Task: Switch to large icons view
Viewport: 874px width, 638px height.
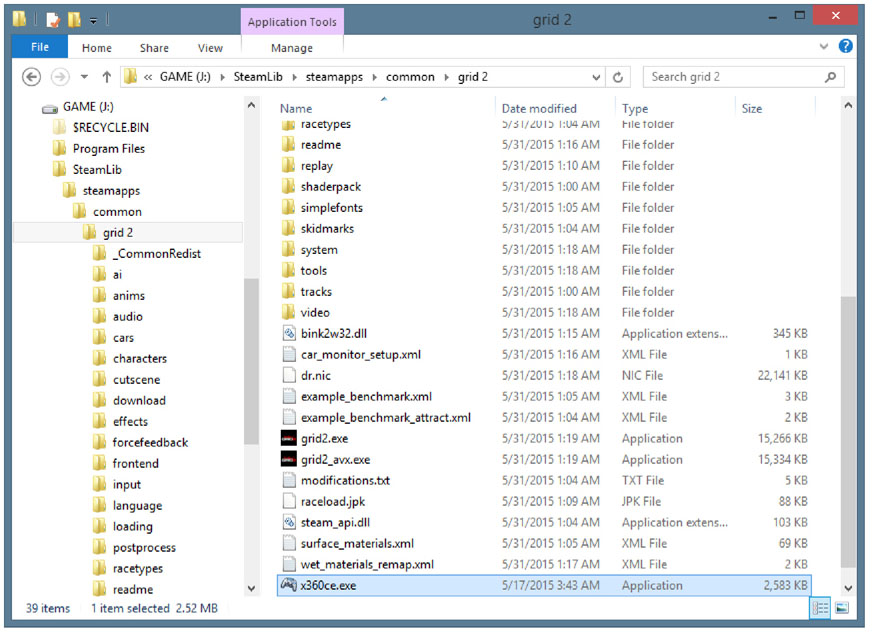Action: (841, 608)
